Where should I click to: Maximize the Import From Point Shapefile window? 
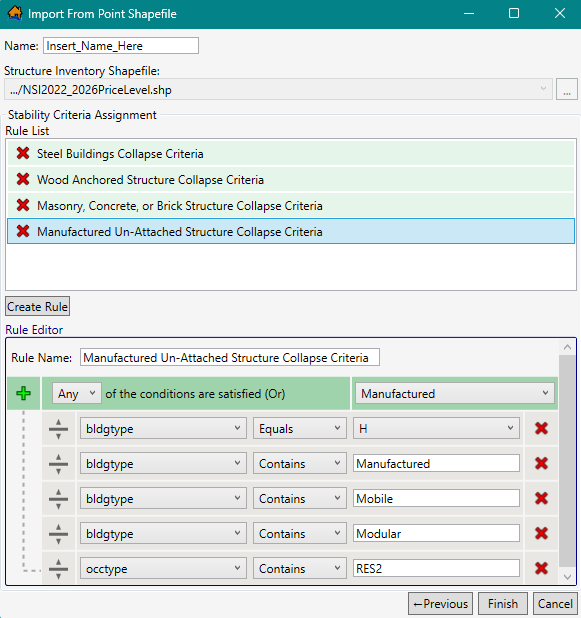(x=514, y=13)
